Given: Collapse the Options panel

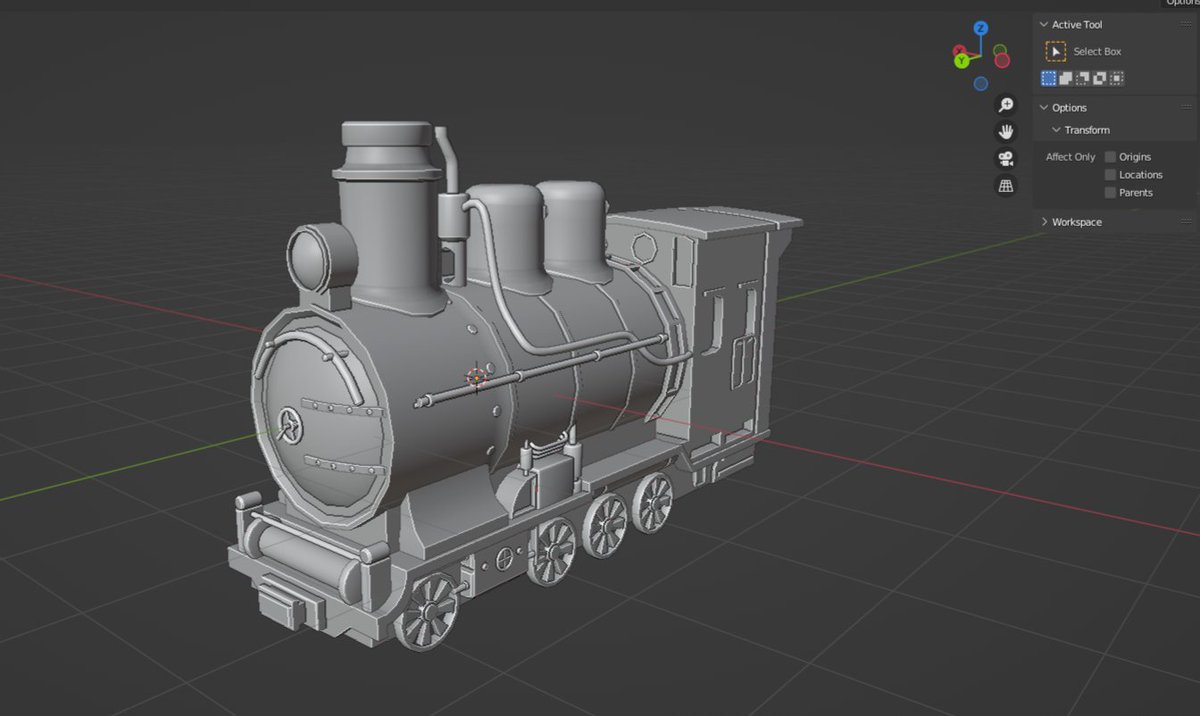Looking at the screenshot, I should pyautogui.click(x=1044, y=108).
